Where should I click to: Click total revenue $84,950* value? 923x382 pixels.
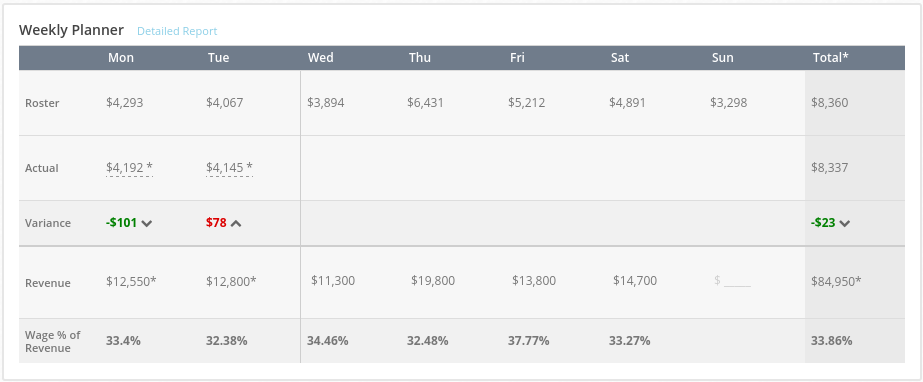click(836, 281)
